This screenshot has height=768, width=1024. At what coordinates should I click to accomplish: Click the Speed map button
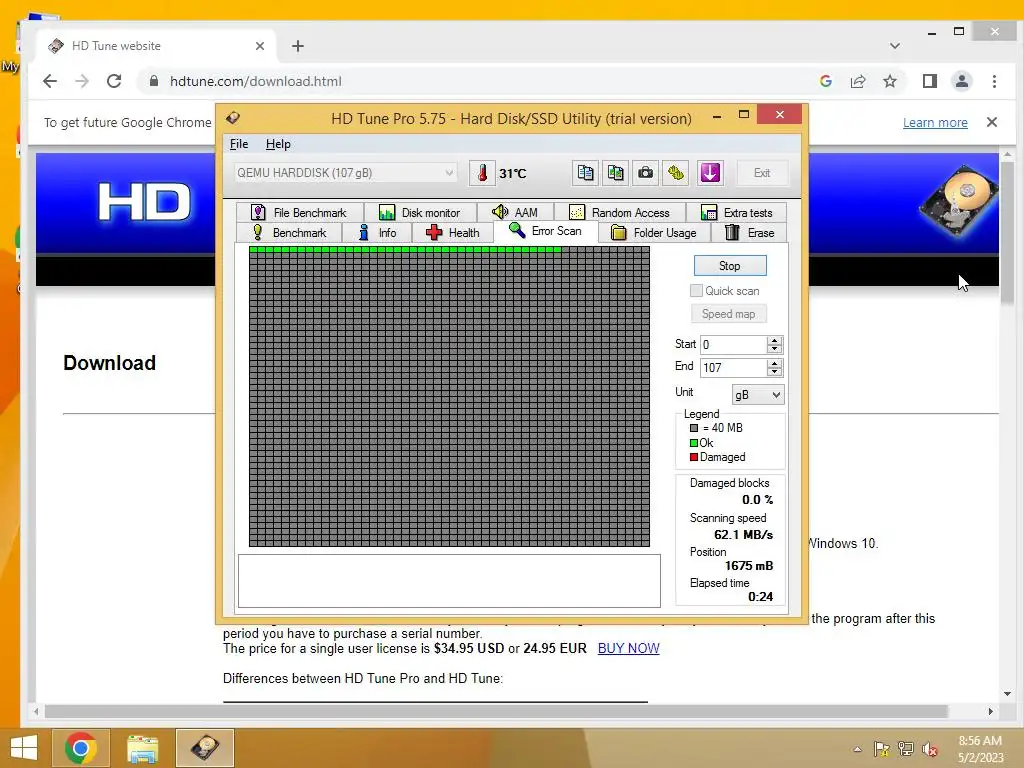pos(728,313)
